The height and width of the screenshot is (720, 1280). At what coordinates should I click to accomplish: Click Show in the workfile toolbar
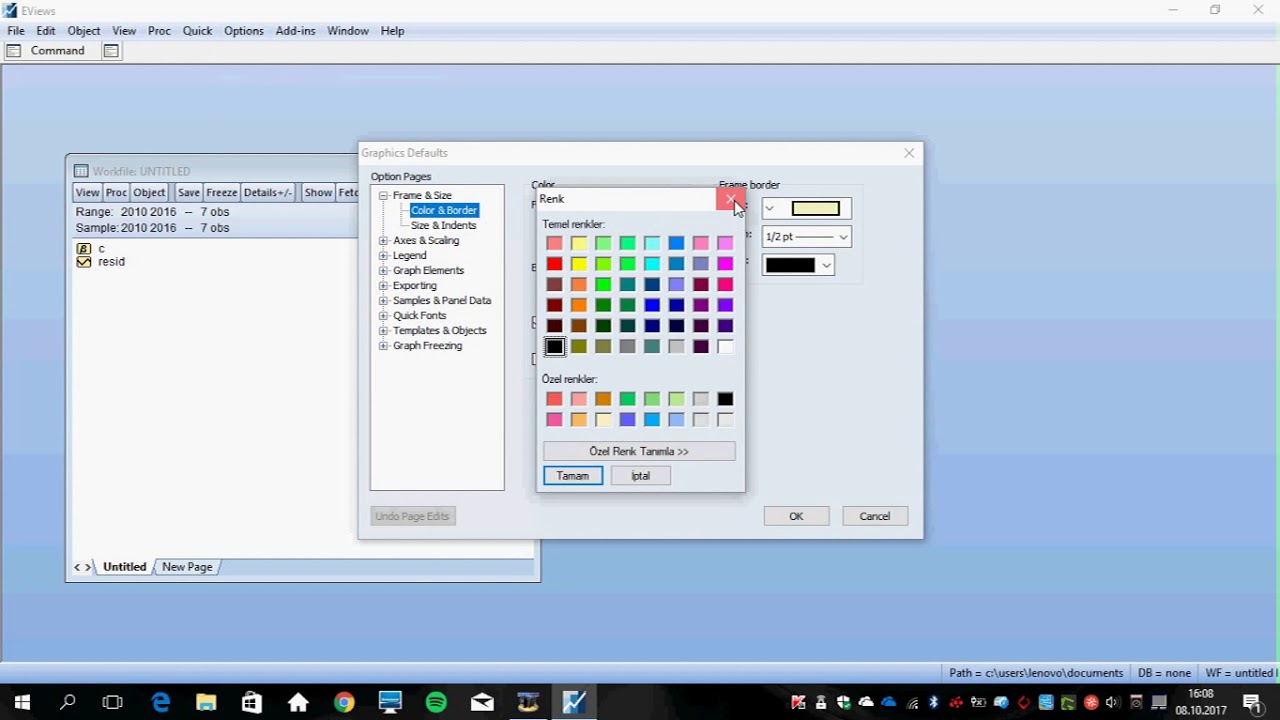(x=318, y=193)
